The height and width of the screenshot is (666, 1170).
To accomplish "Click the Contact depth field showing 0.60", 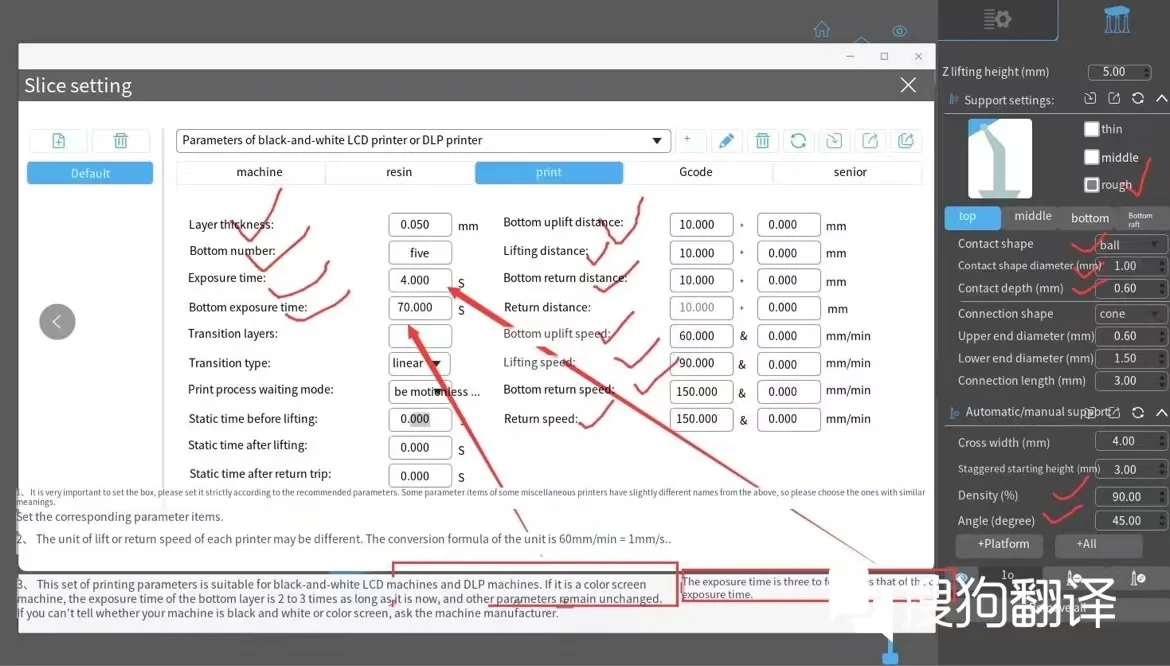I will (1130, 289).
